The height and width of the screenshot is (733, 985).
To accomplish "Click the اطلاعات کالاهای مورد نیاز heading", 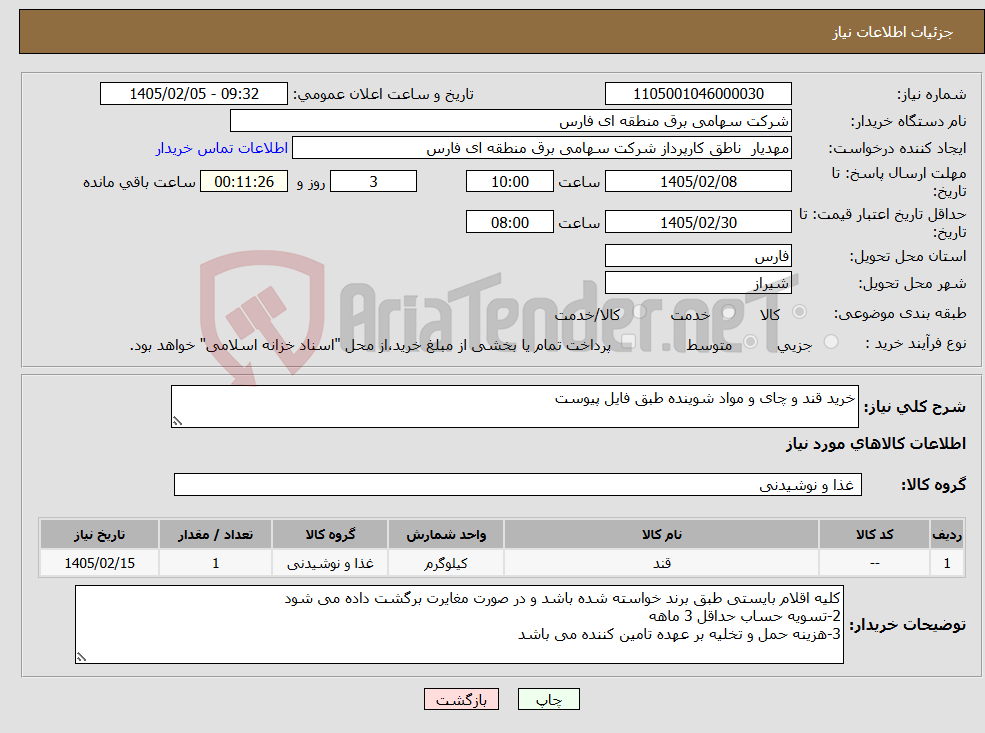I will (x=875, y=444).
